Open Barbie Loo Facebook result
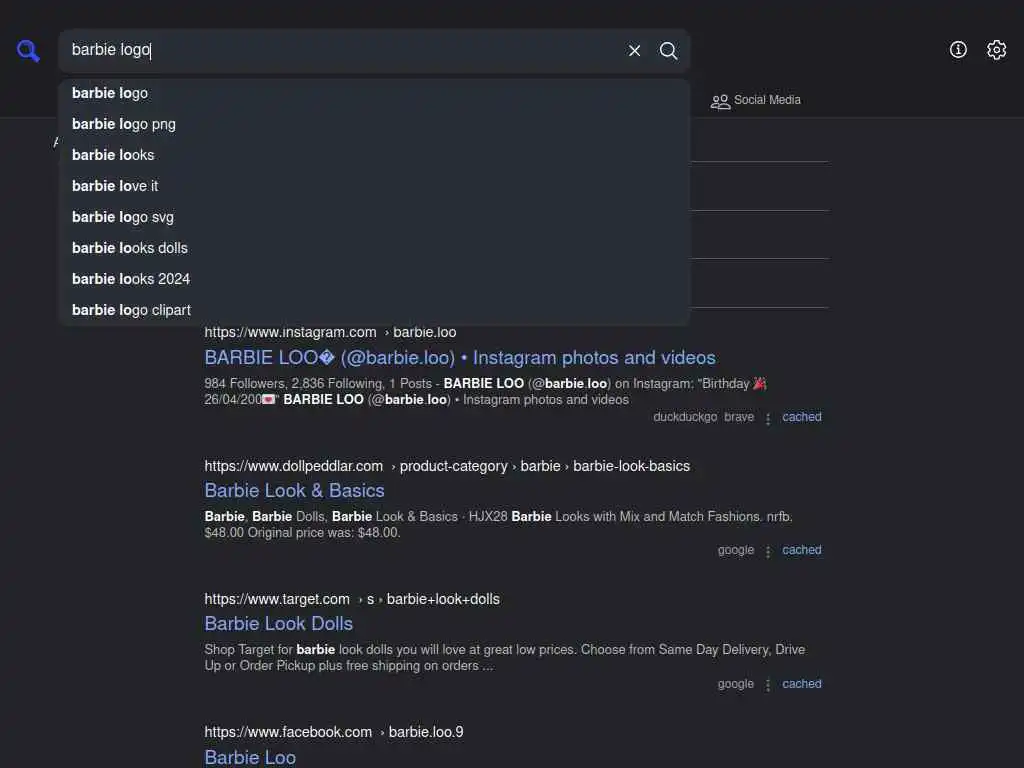The height and width of the screenshot is (768, 1024). point(250,758)
